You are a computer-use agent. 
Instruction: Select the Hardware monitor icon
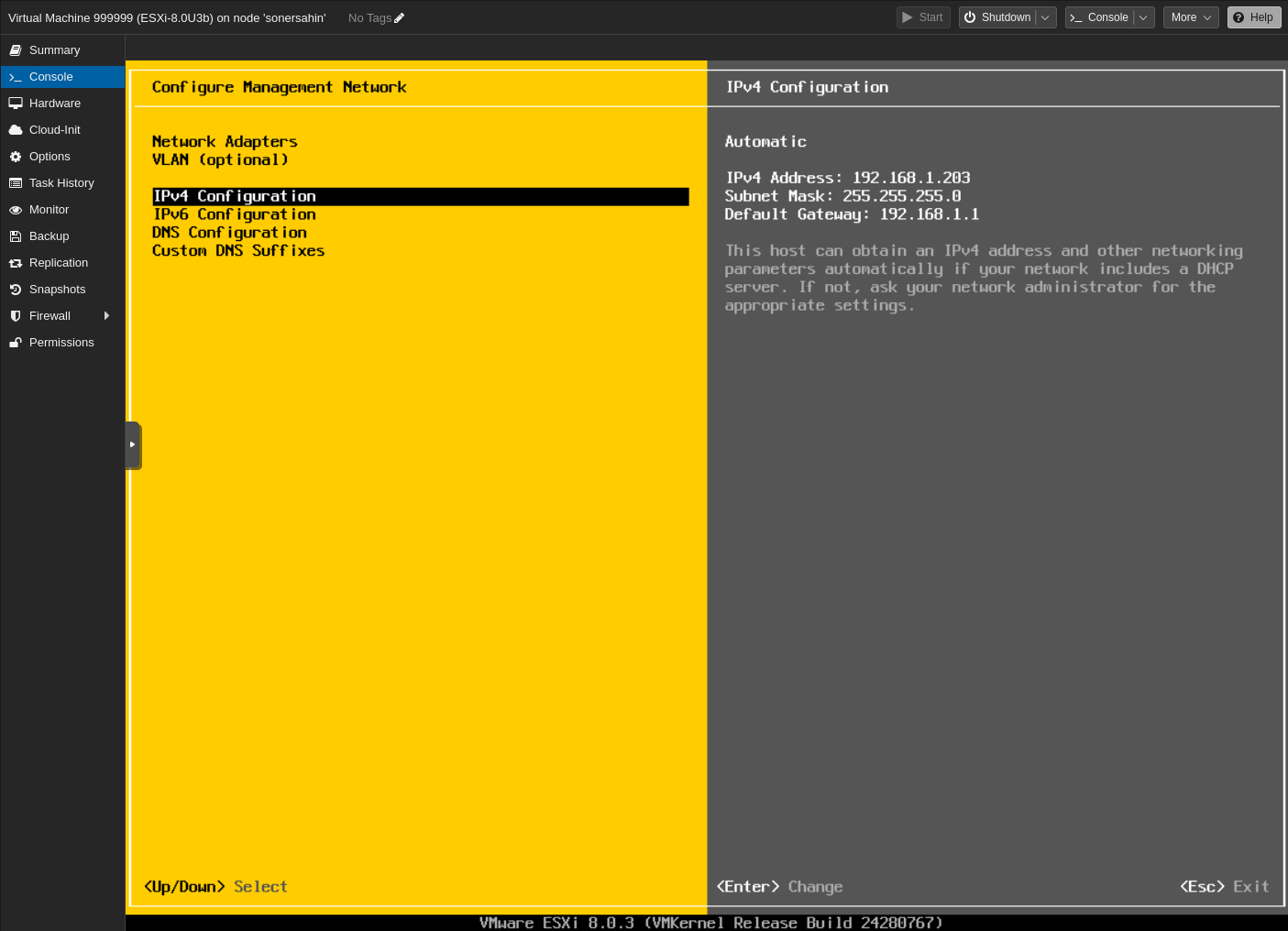(16, 104)
